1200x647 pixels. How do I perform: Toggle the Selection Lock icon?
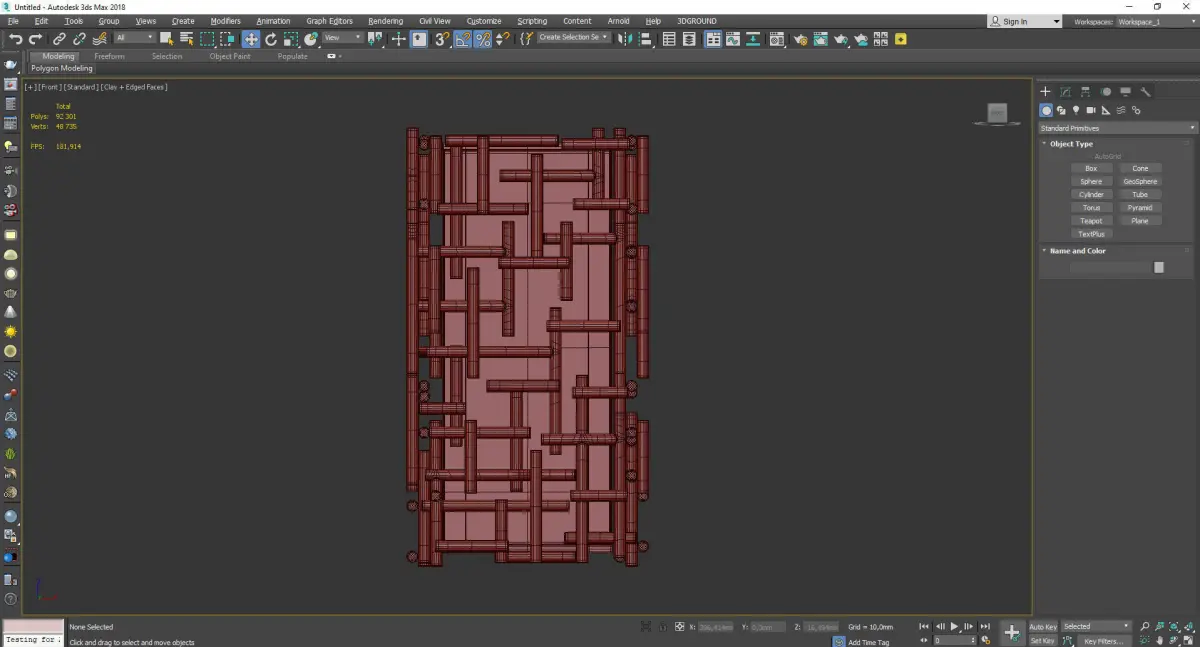(x=662, y=627)
